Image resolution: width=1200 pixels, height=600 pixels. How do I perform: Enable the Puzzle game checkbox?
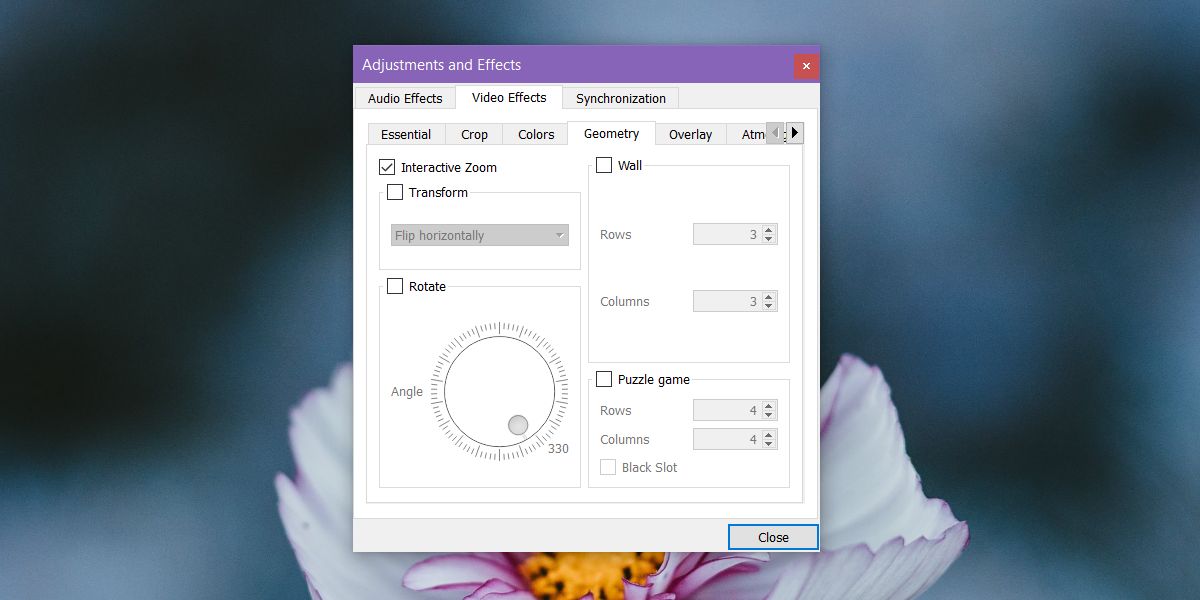(x=604, y=379)
